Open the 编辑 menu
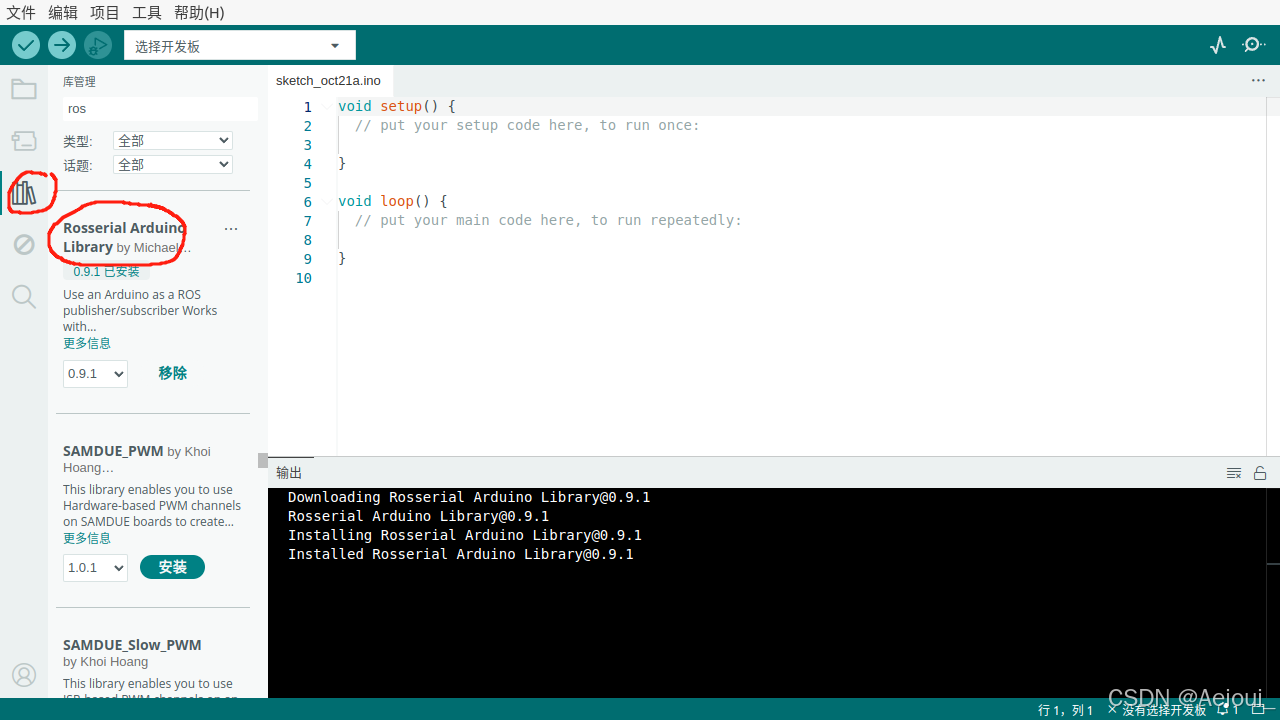 point(63,13)
